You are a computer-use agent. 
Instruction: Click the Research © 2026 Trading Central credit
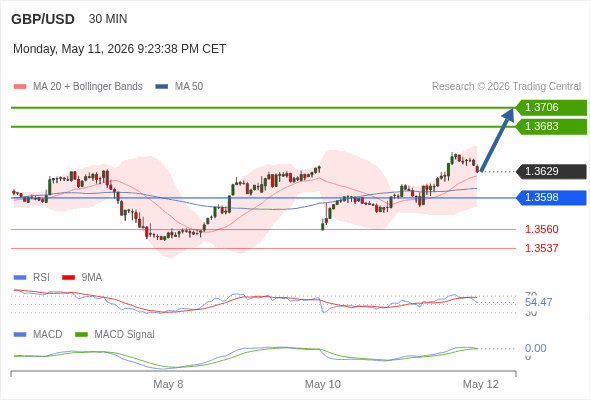(506, 87)
